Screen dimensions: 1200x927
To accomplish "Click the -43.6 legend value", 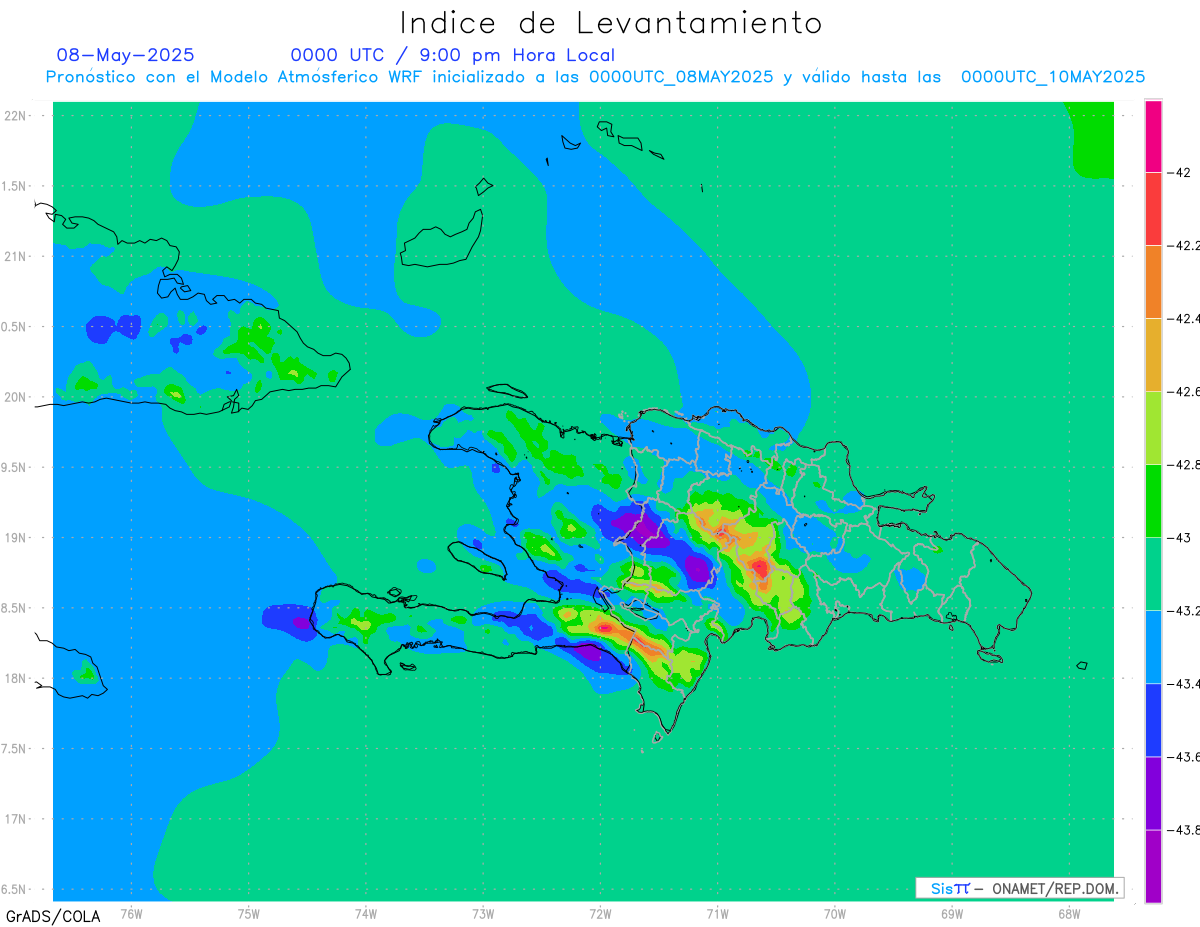I will coord(1185,757).
